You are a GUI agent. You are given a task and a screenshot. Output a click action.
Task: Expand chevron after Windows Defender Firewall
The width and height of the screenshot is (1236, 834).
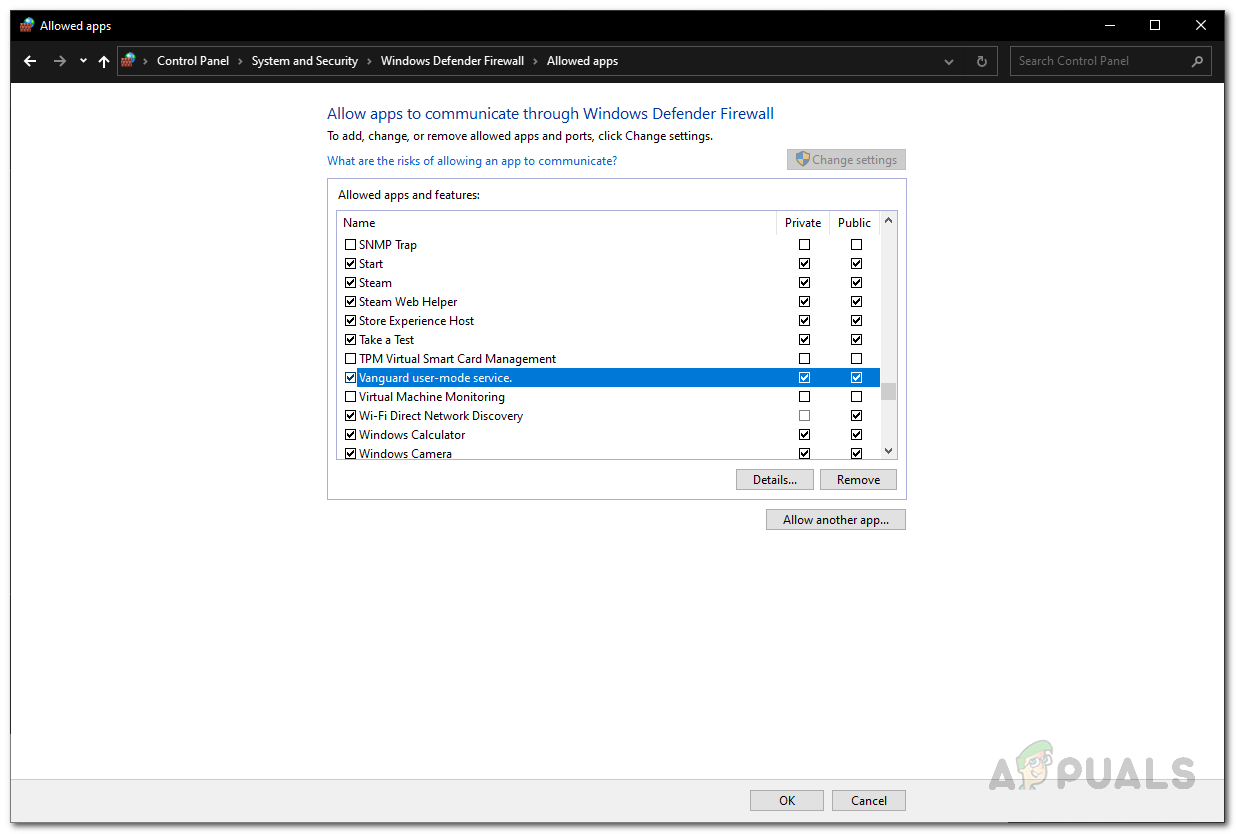pos(536,61)
